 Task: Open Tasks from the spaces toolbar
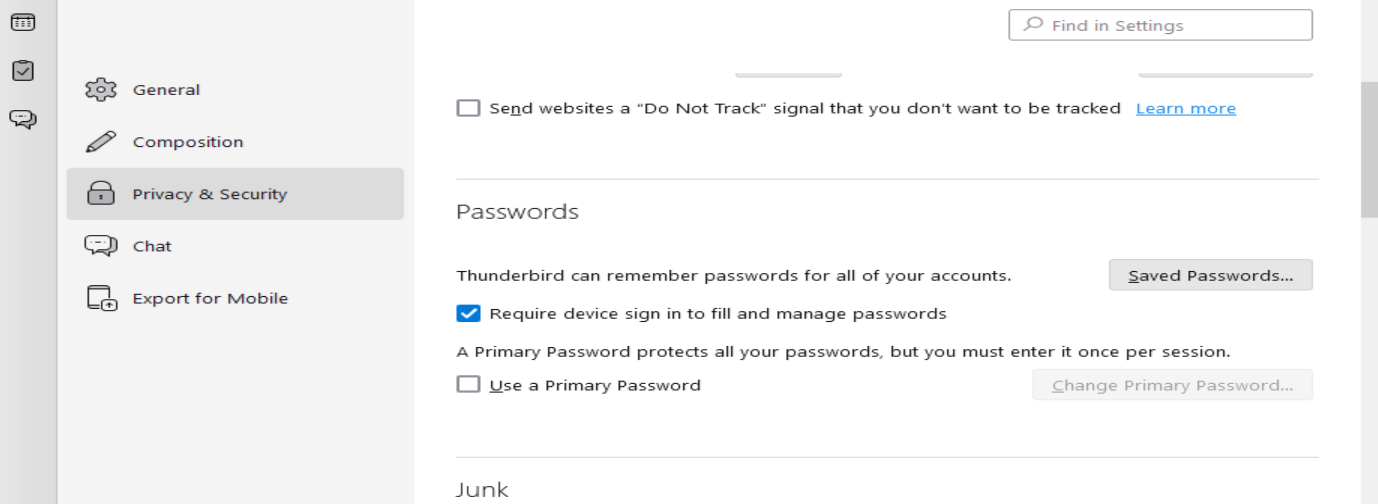(22, 71)
